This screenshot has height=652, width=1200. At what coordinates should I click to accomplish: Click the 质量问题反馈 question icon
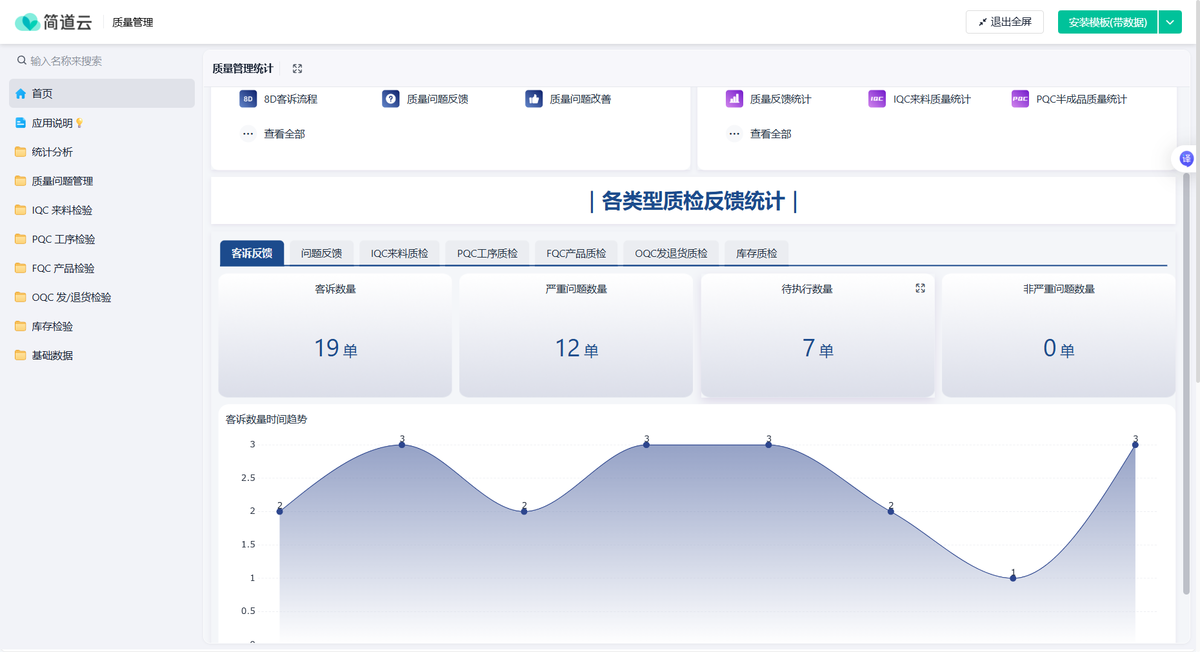[391, 99]
